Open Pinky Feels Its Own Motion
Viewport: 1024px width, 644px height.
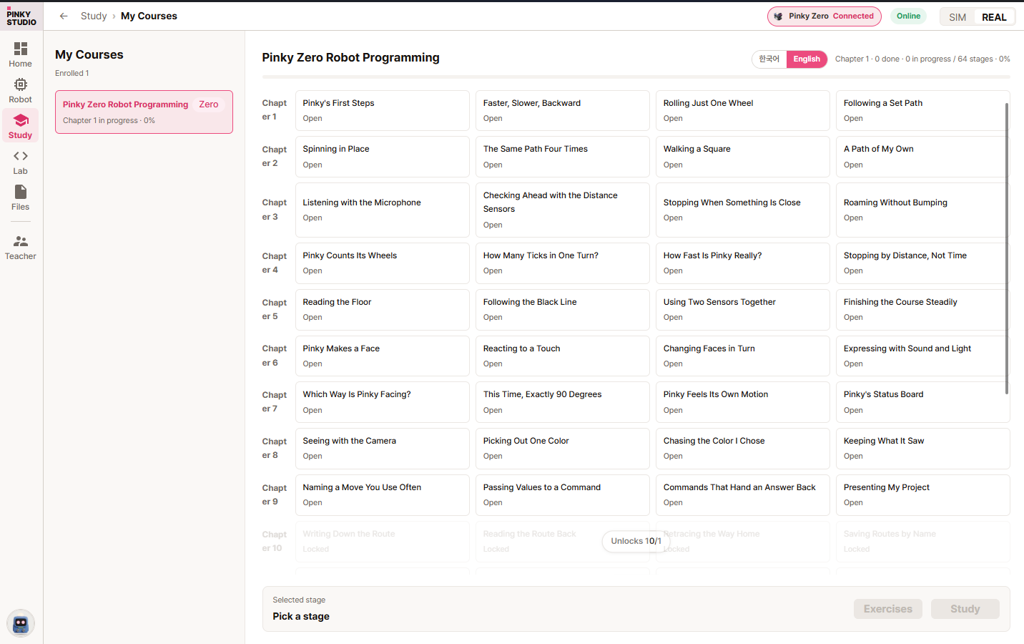point(743,402)
